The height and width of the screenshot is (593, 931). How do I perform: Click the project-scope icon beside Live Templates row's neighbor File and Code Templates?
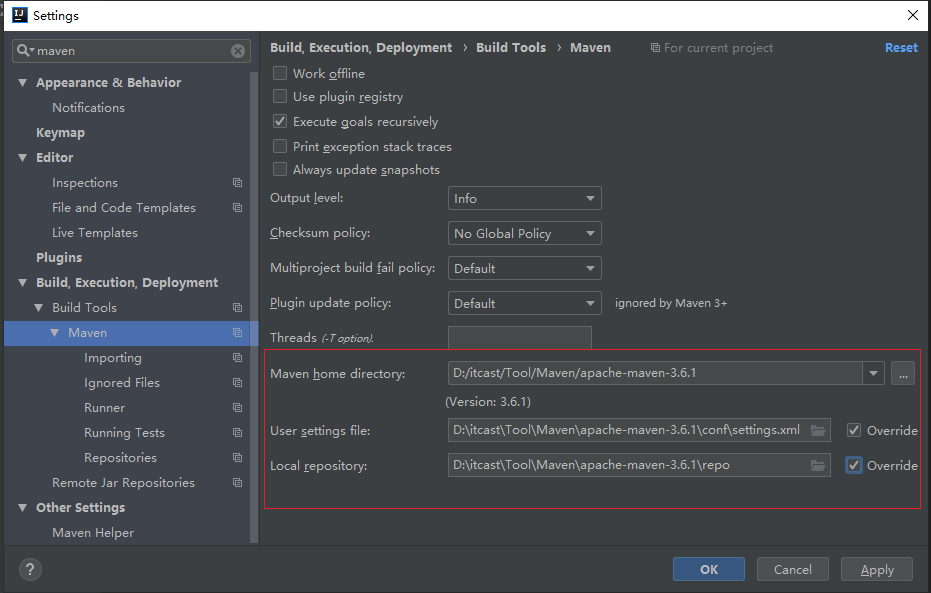(x=237, y=208)
